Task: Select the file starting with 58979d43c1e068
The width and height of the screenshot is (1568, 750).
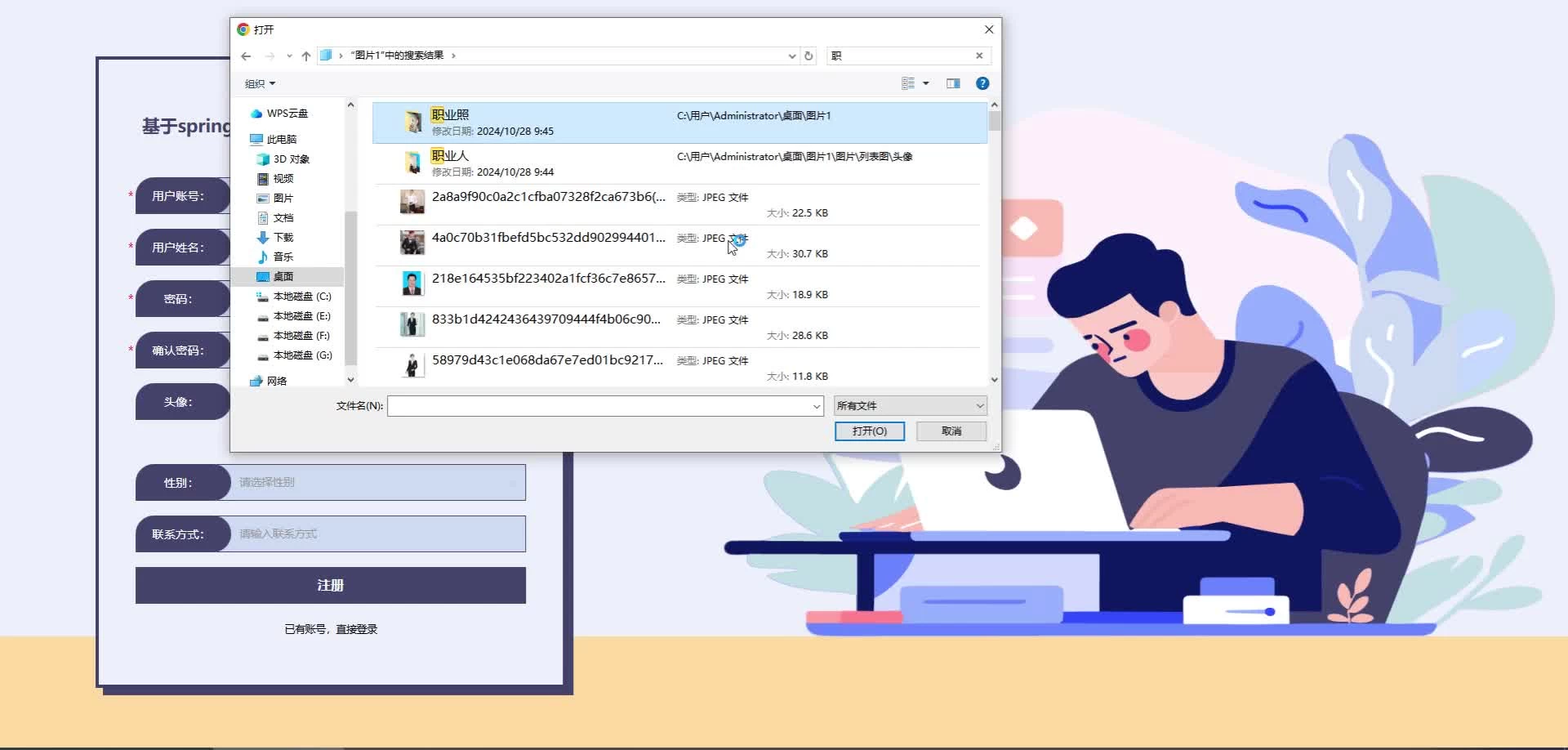Action: pos(679,366)
